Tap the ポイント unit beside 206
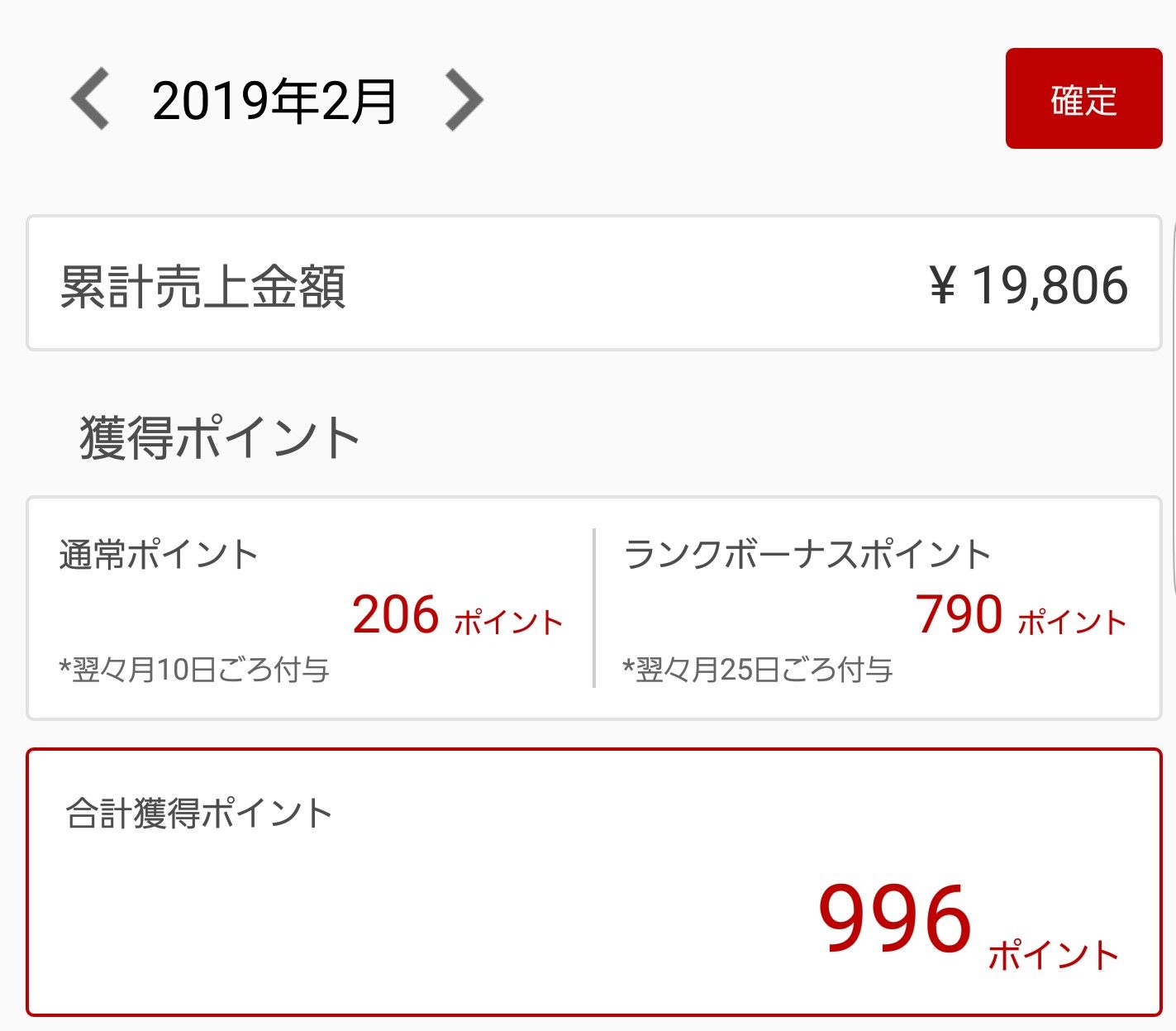 point(508,623)
